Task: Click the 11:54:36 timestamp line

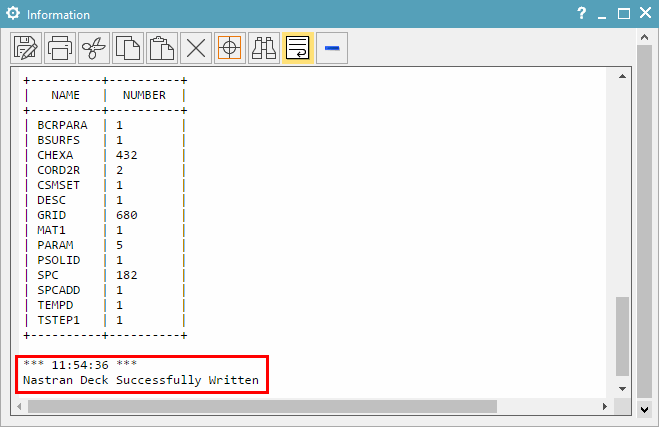Action: (80, 365)
